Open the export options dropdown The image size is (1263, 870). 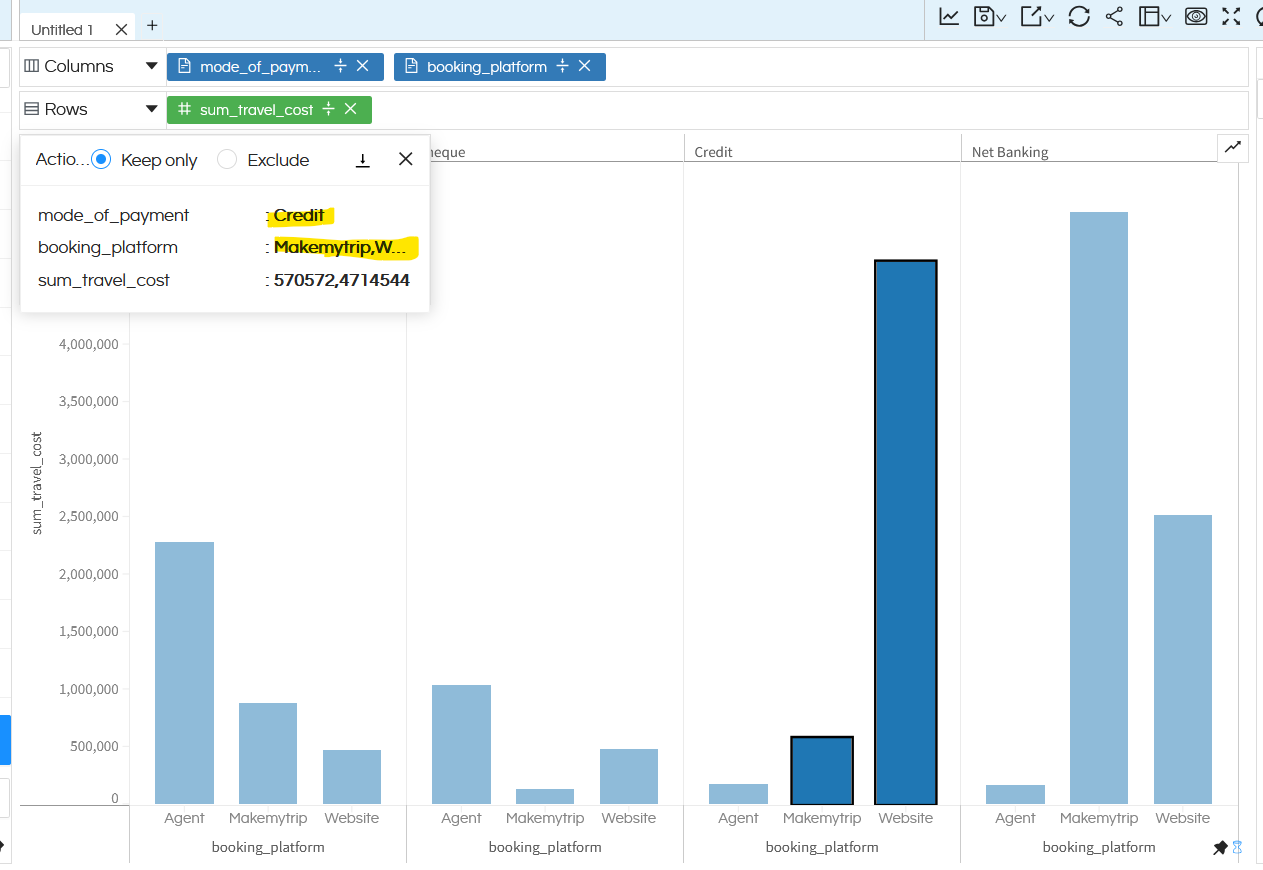click(1037, 16)
